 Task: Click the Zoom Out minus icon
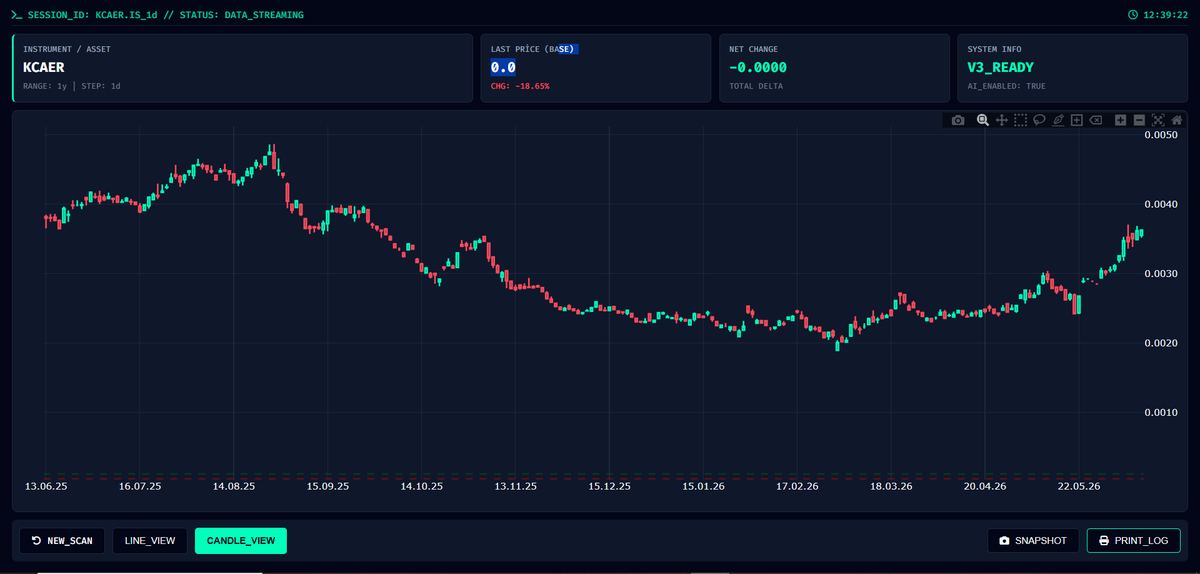coord(1140,120)
